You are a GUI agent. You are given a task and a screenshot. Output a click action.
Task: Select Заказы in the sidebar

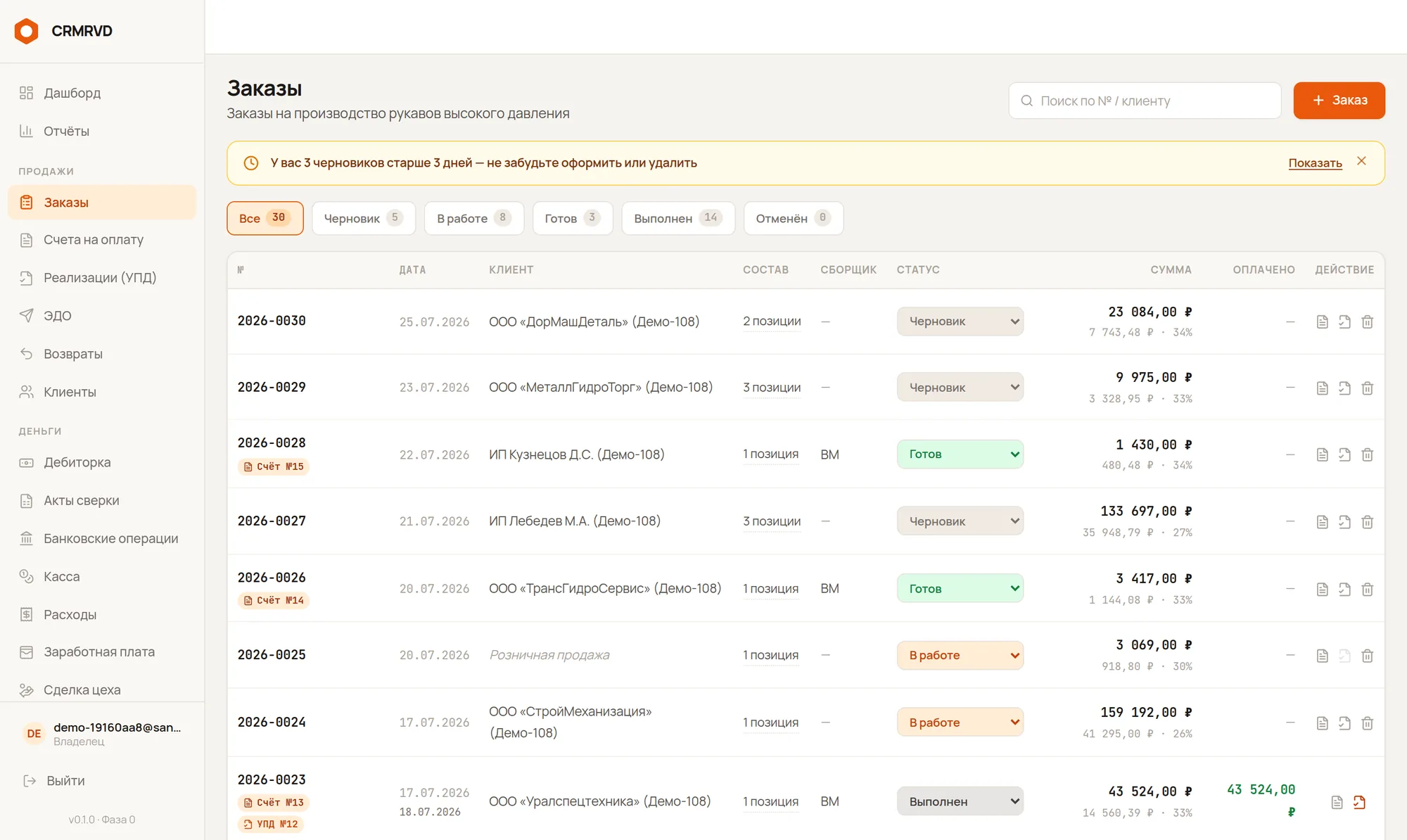click(x=102, y=203)
